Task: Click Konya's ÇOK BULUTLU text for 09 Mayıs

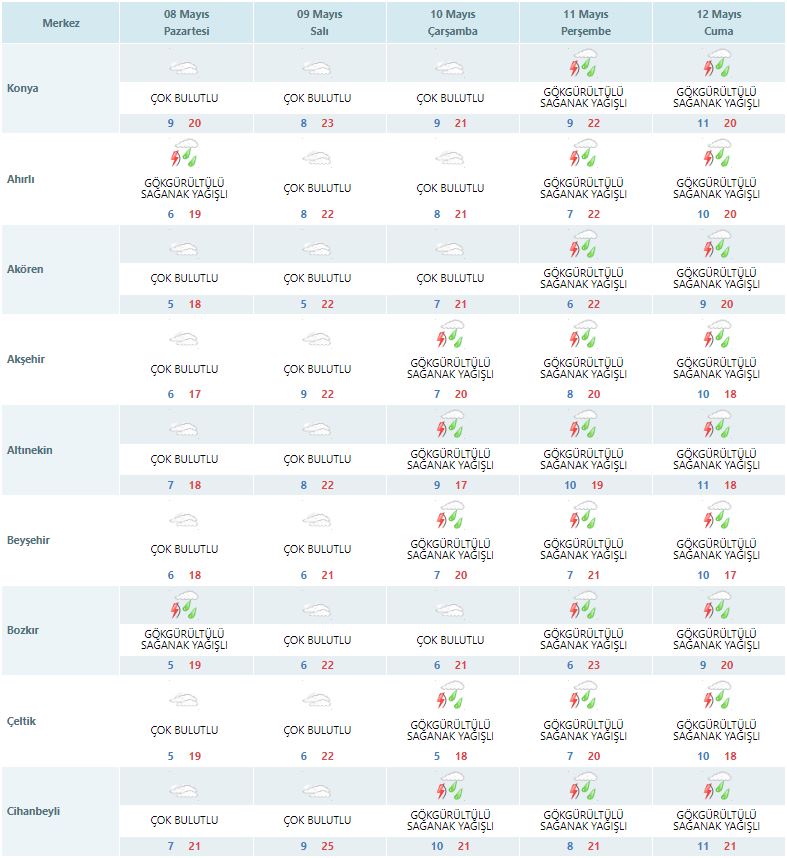Action: coord(317,99)
